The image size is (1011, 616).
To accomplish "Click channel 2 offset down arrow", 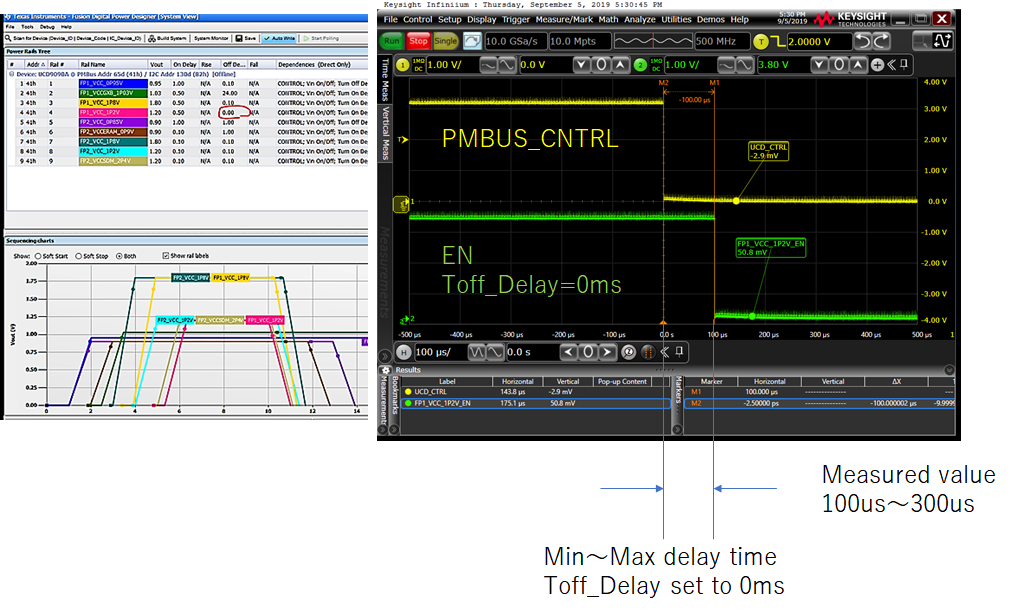I will [819, 65].
